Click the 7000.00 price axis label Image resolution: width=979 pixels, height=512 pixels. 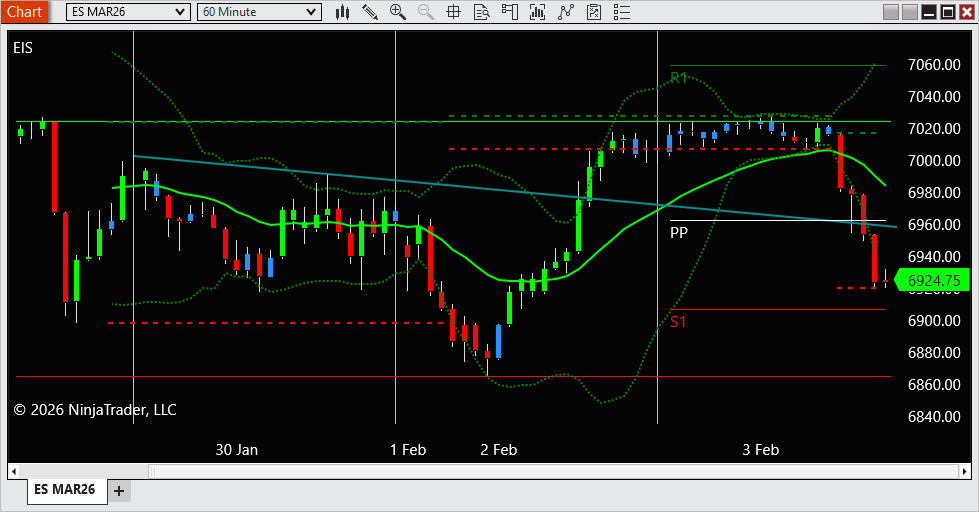pos(934,160)
